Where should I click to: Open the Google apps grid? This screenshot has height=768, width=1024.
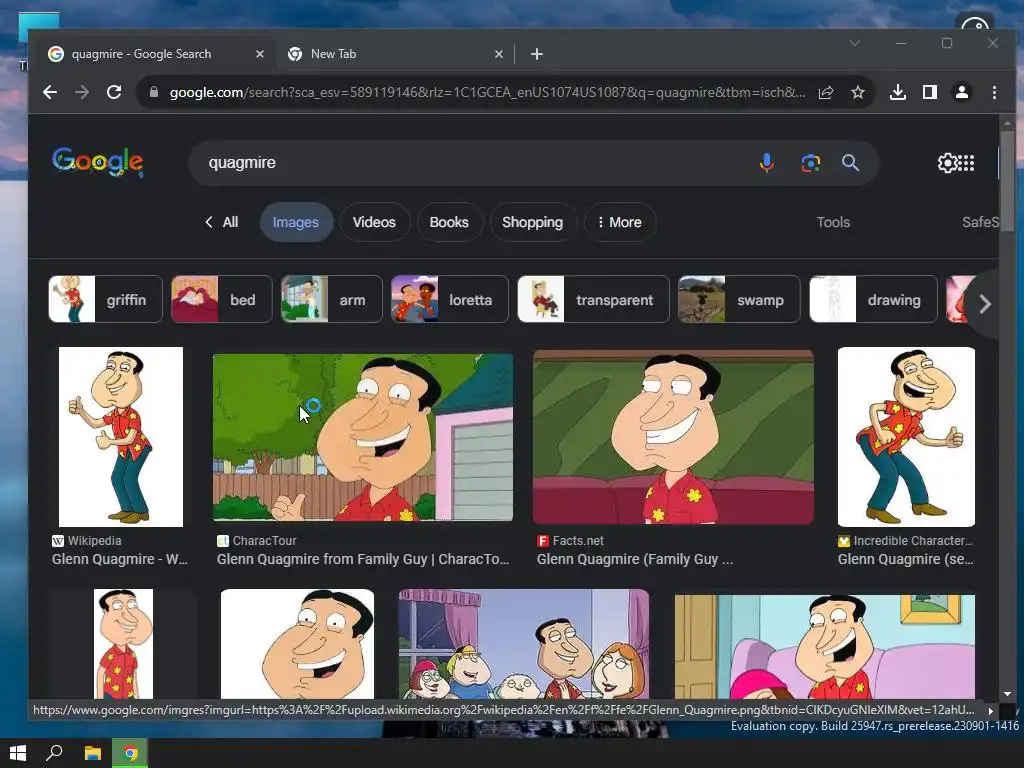click(967, 163)
